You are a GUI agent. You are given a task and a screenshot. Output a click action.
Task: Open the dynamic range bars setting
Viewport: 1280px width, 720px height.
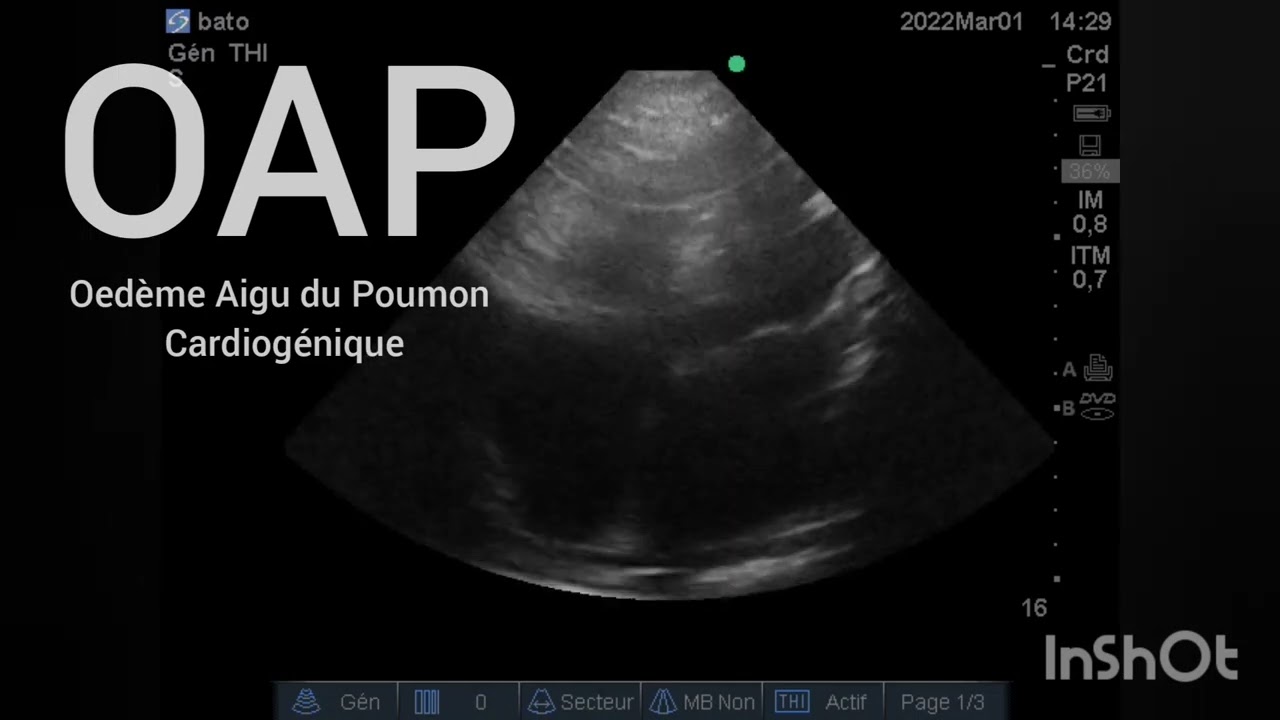pyautogui.click(x=427, y=702)
